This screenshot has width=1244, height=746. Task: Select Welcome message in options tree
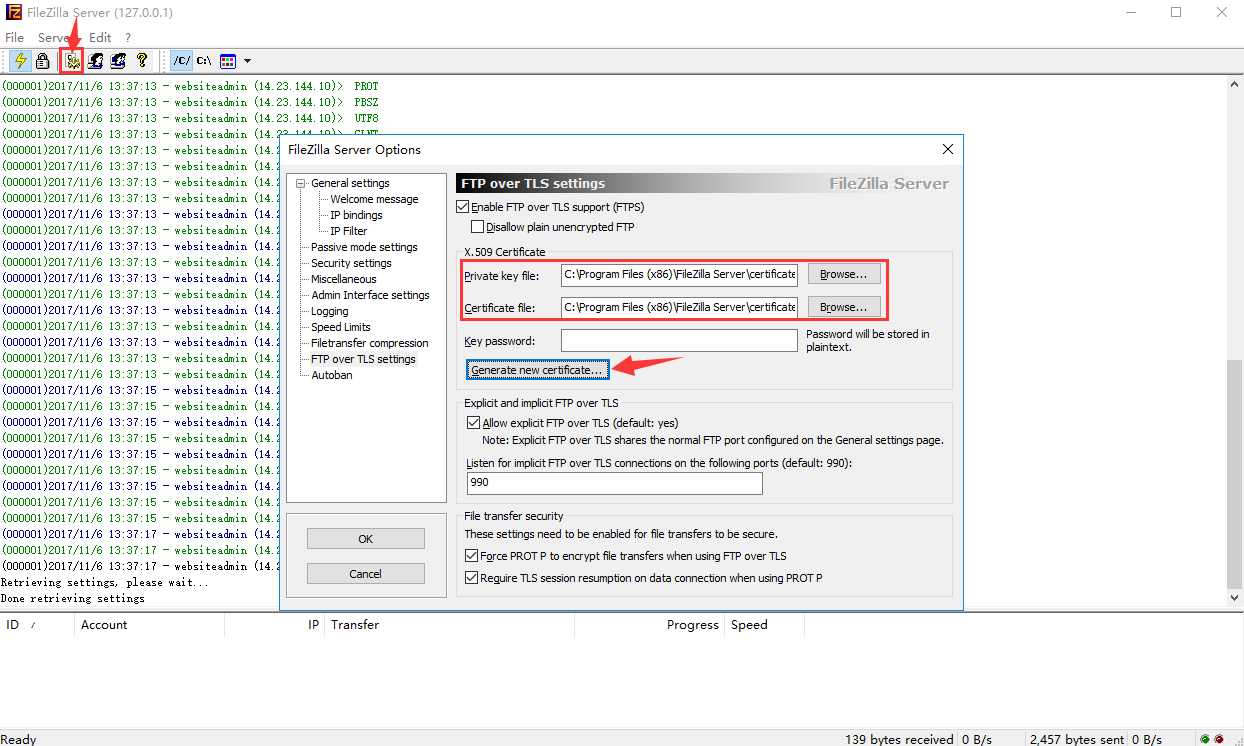tap(374, 199)
